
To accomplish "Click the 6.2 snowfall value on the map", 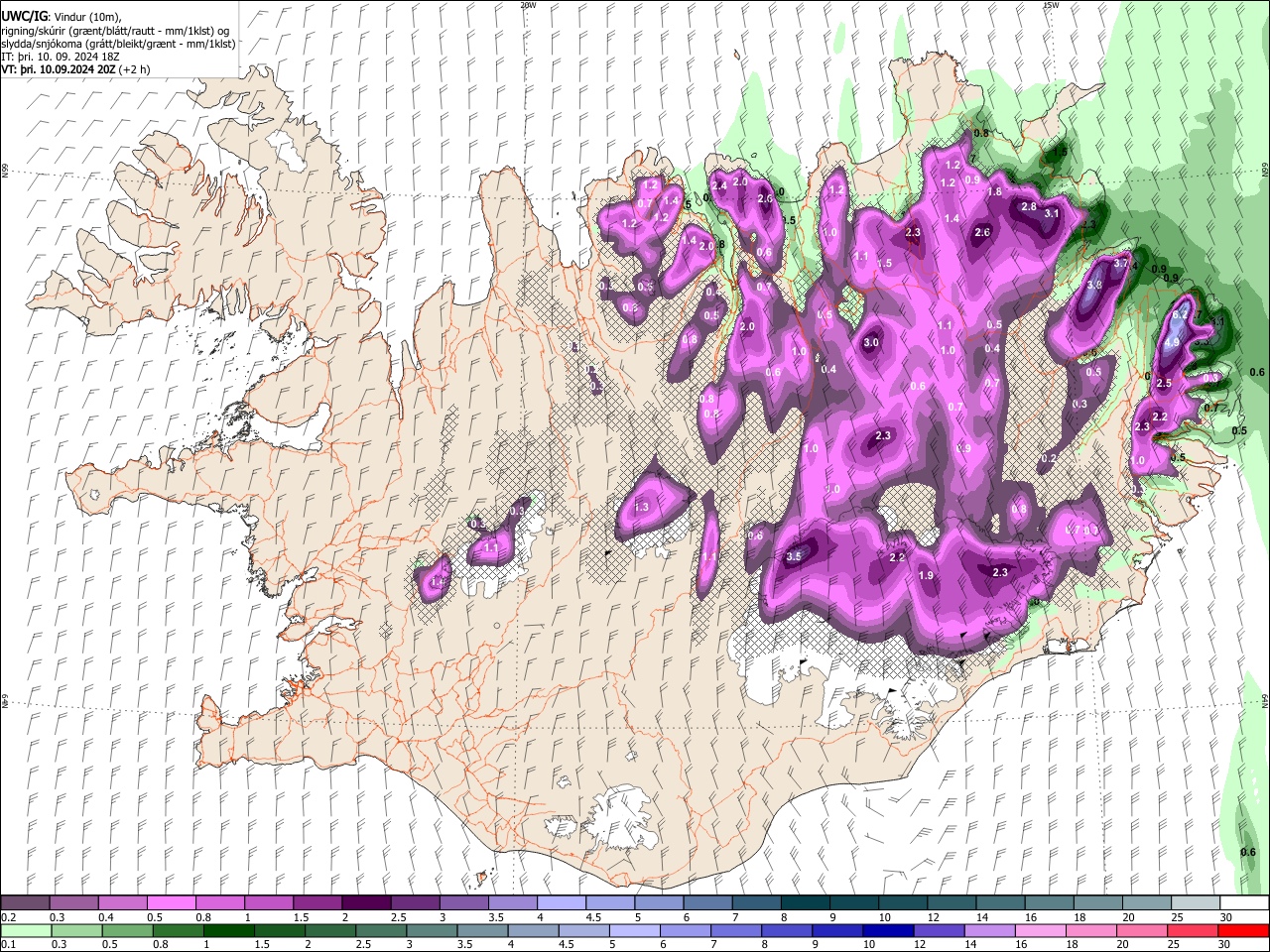I will point(1181,314).
